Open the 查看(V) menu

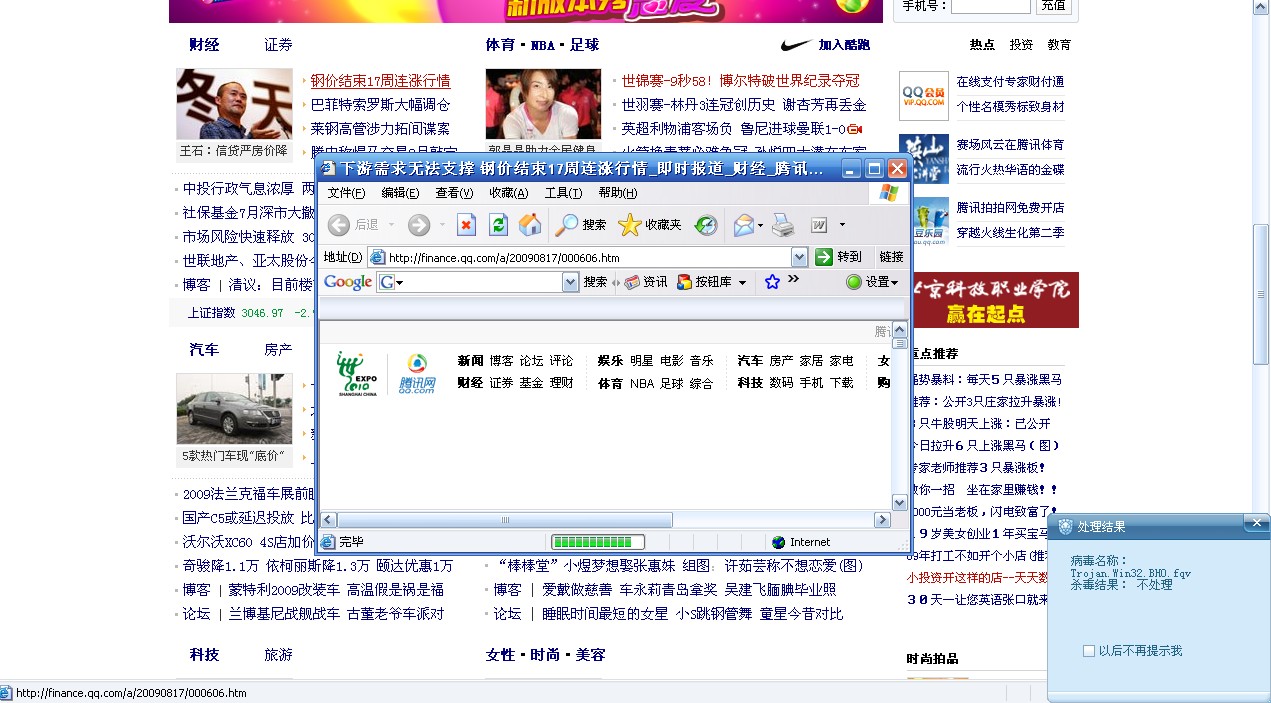click(x=454, y=193)
